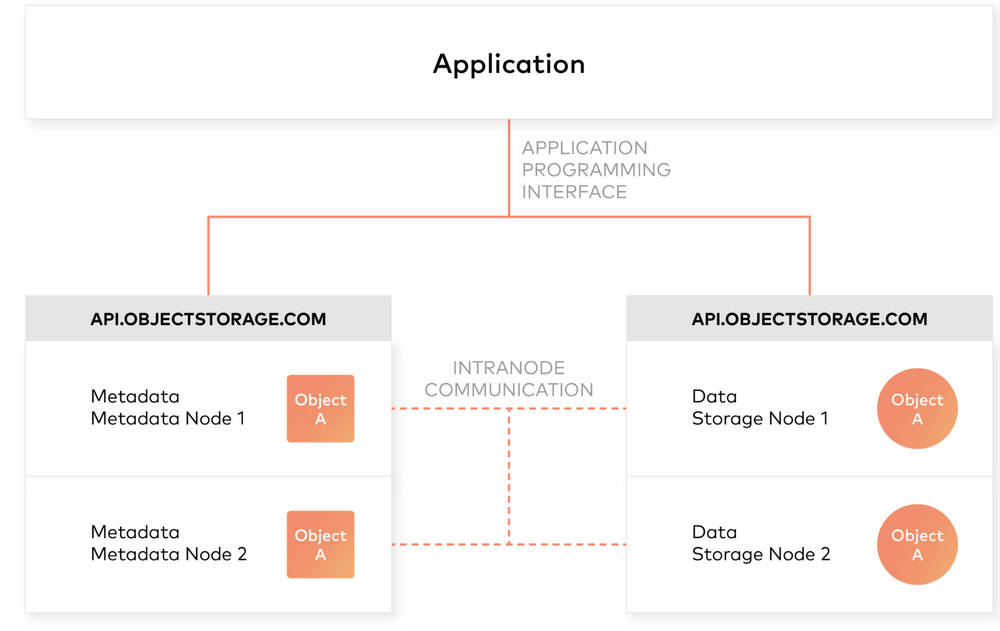Open the INTRANODE COMMUNICATION label
1000x631 pixels.
[509, 379]
